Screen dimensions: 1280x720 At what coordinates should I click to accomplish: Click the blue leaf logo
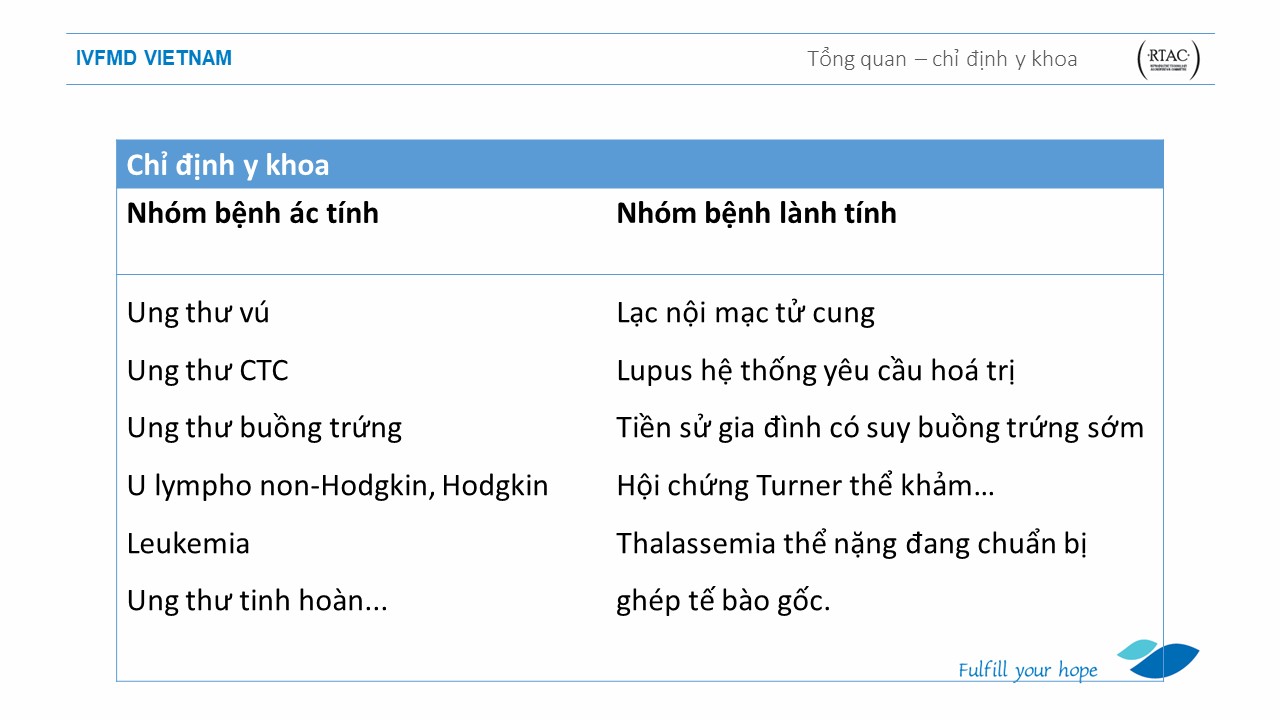coord(1160,659)
